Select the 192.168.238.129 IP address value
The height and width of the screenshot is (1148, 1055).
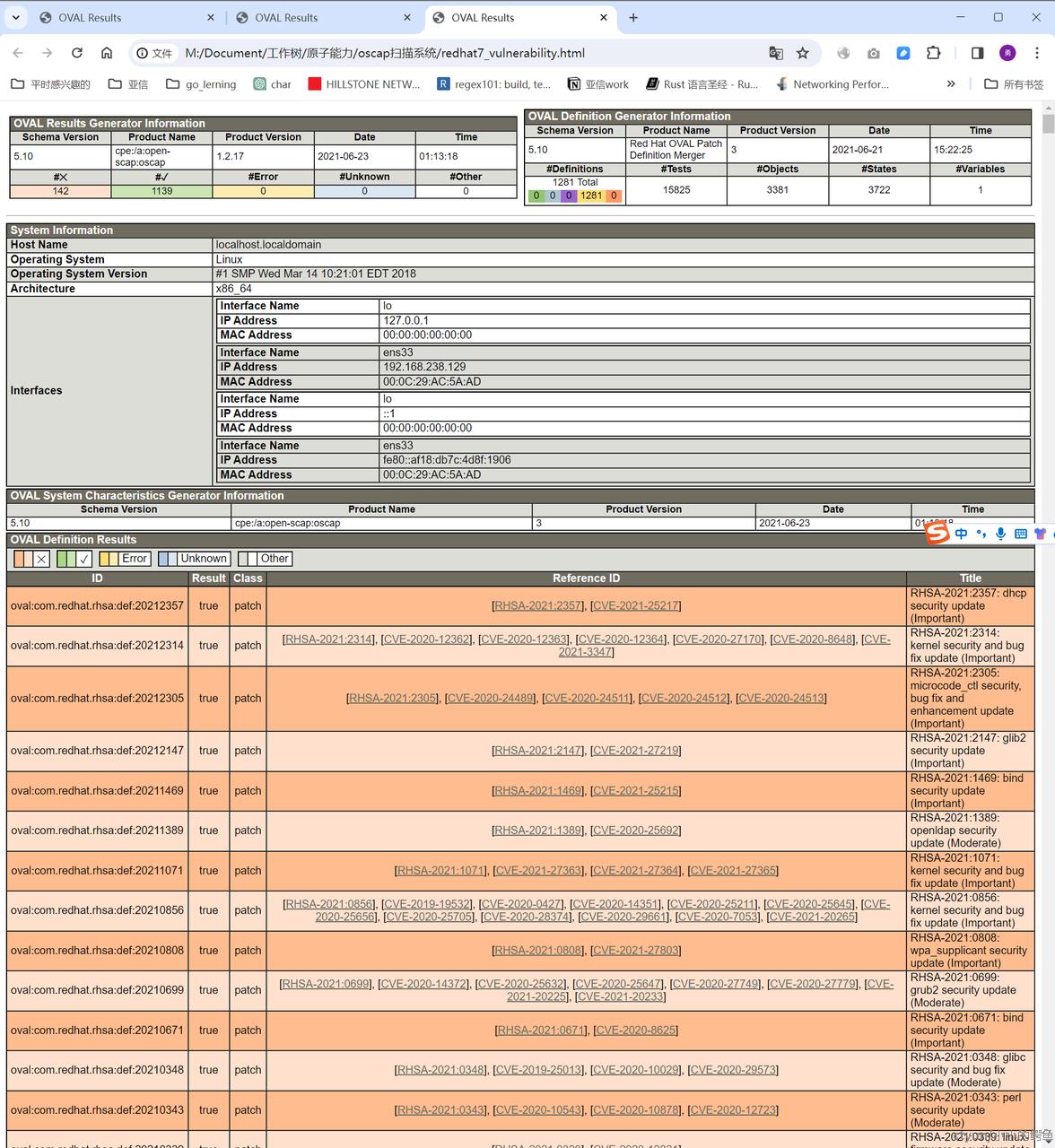click(x=424, y=367)
